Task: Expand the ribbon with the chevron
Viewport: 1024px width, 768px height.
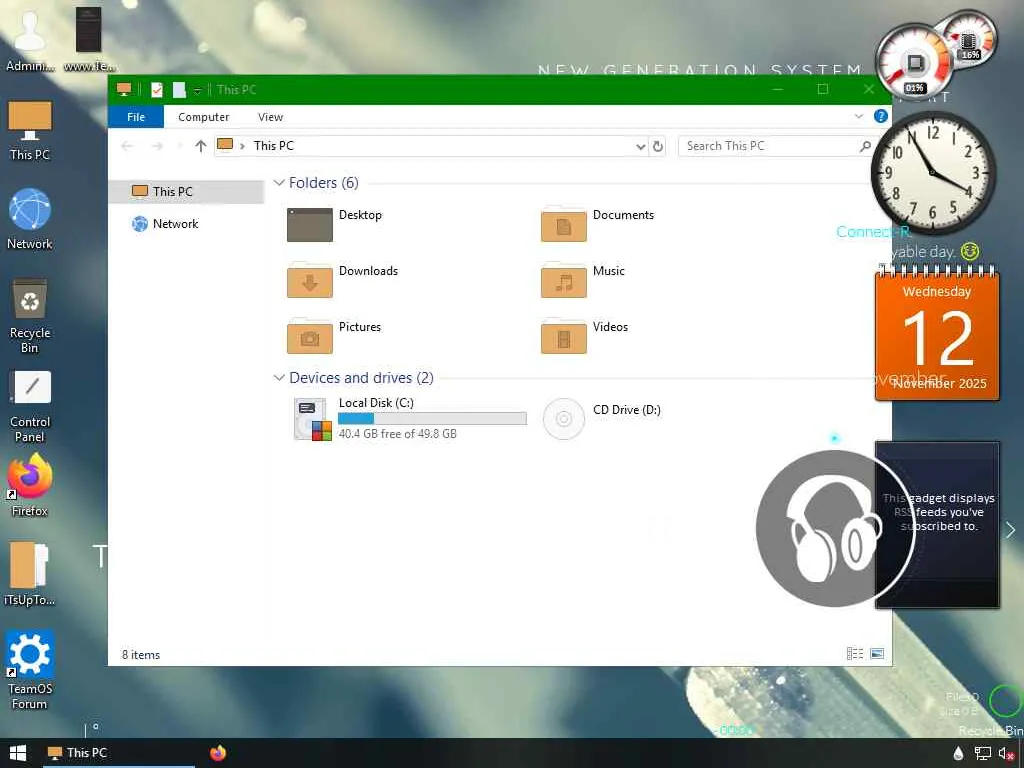Action: [x=859, y=116]
